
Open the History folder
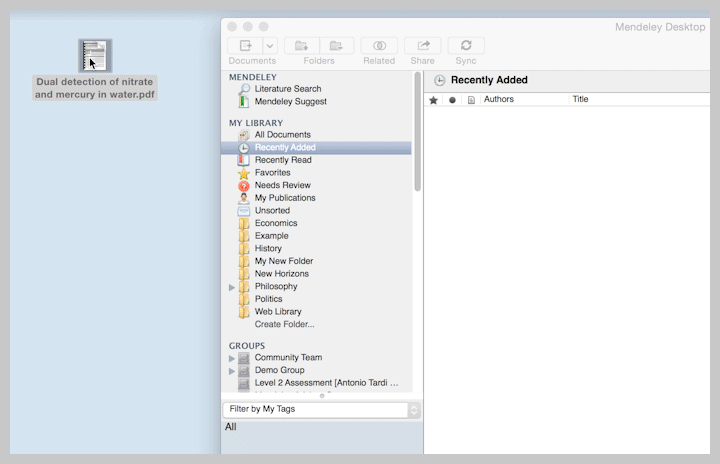268,249
